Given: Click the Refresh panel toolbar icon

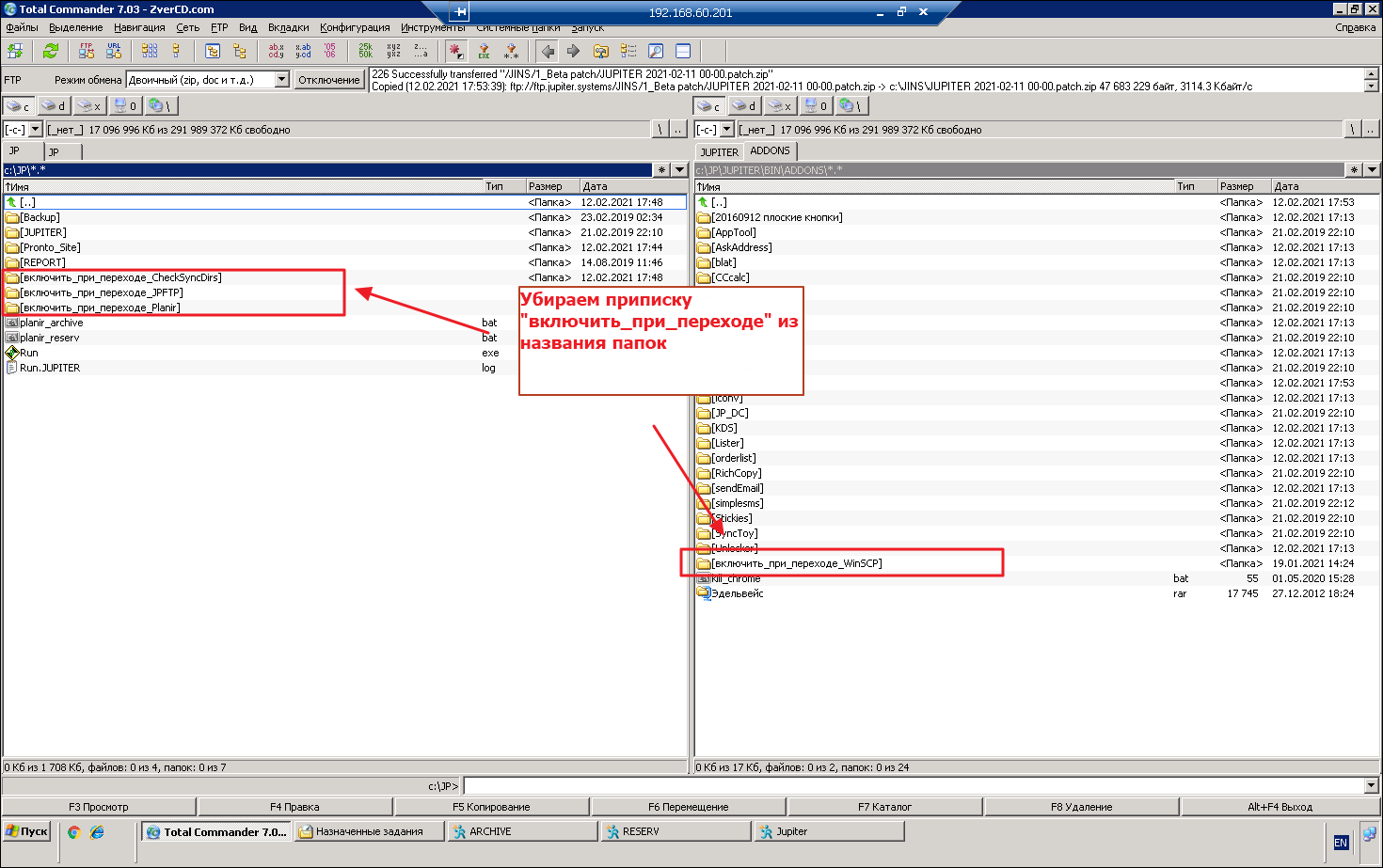Looking at the screenshot, I should pyautogui.click(x=51, y=51).
